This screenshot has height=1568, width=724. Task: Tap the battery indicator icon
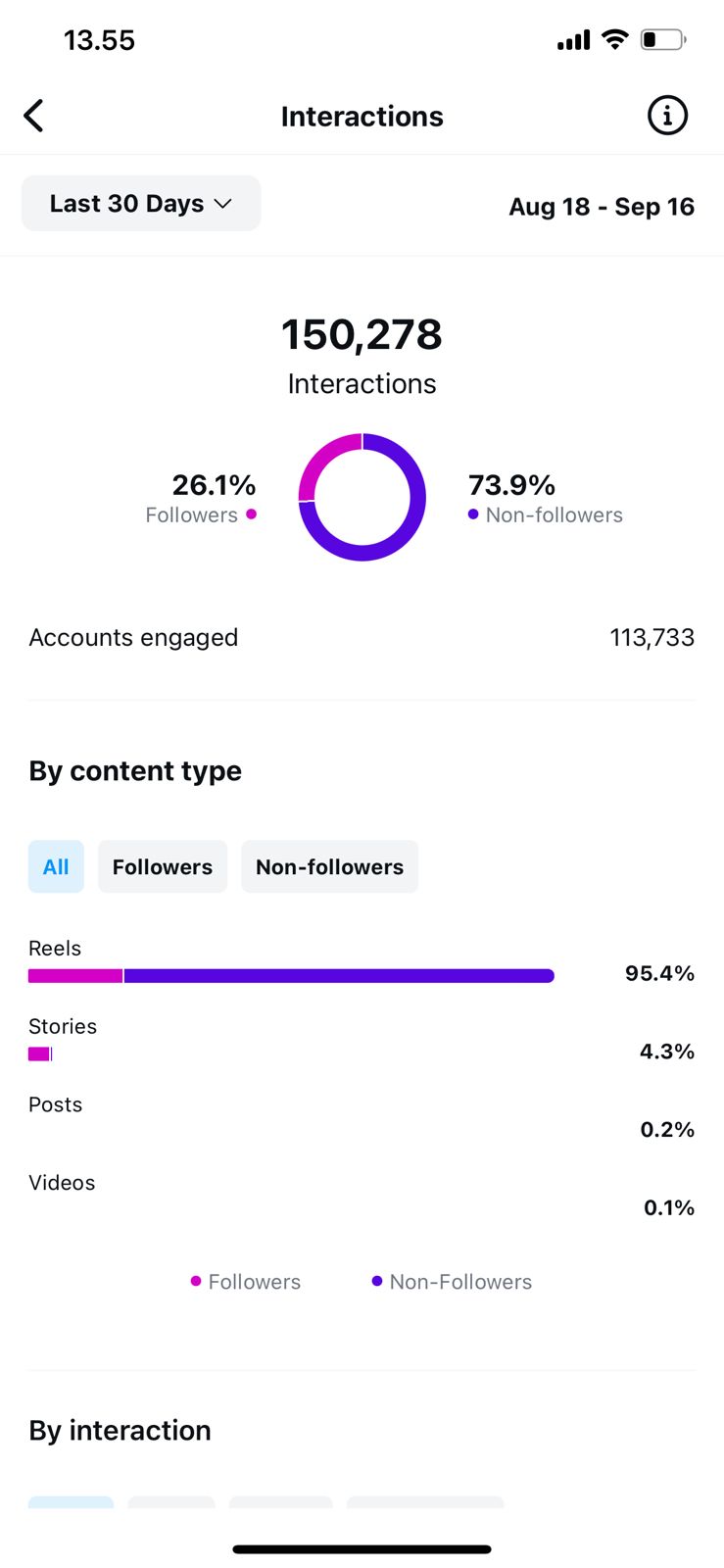point(662,39)
